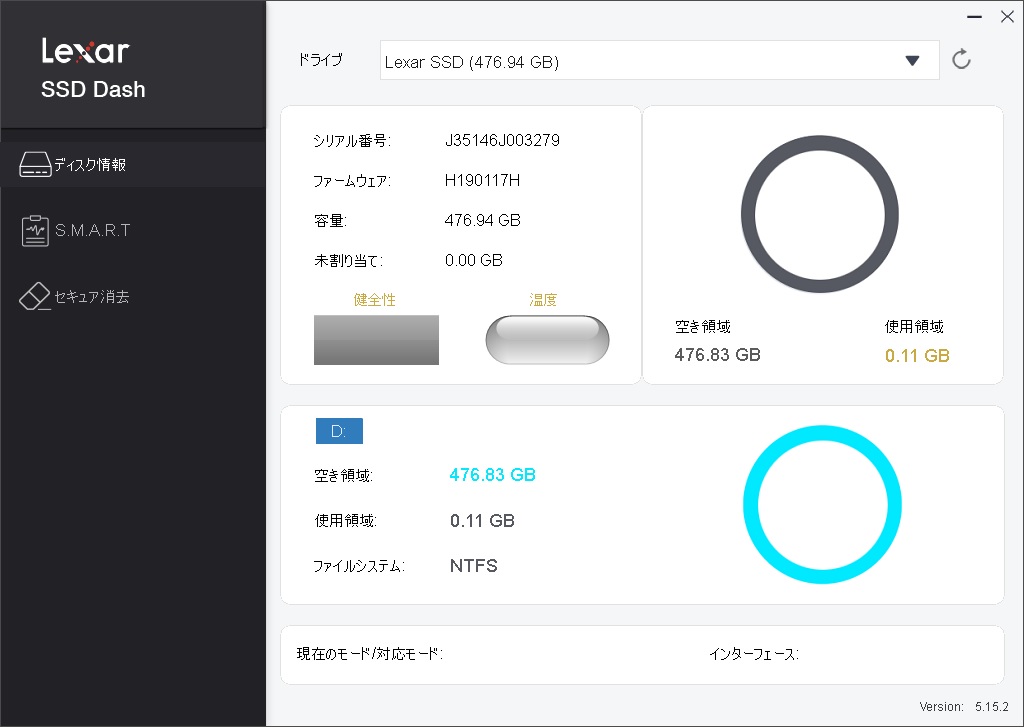Click the serial number J35146J003279

tap(502, 140)
